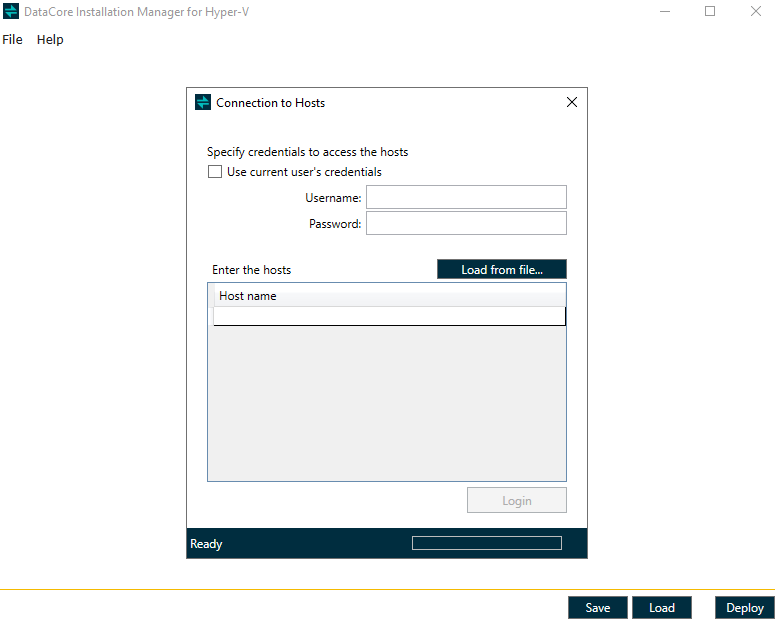Select the Host name column header

click(x=389, y=296)
